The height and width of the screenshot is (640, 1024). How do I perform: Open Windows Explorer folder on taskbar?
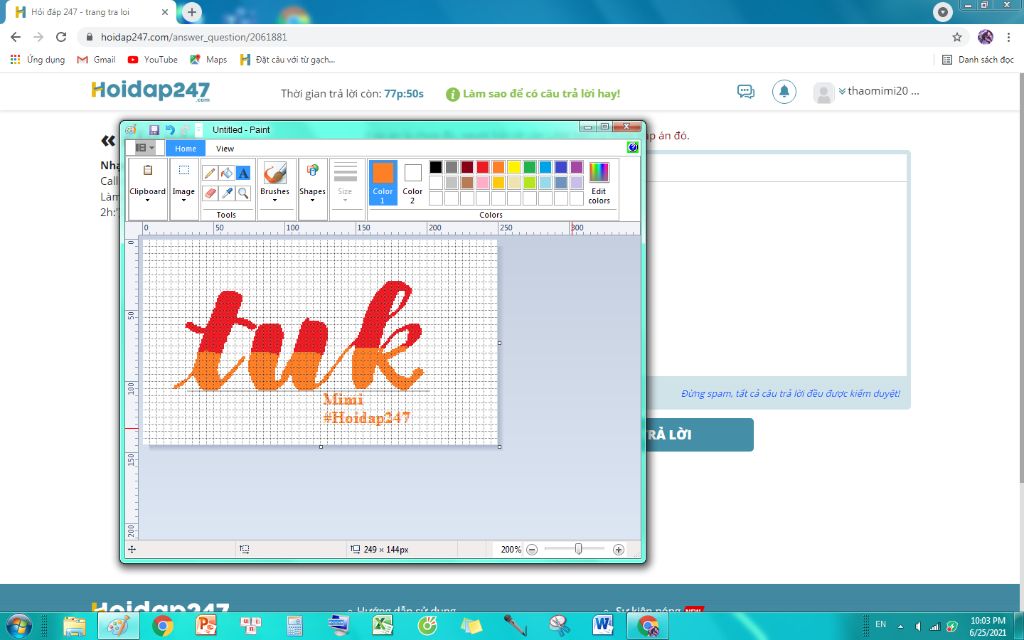click(x=74, y=626)
